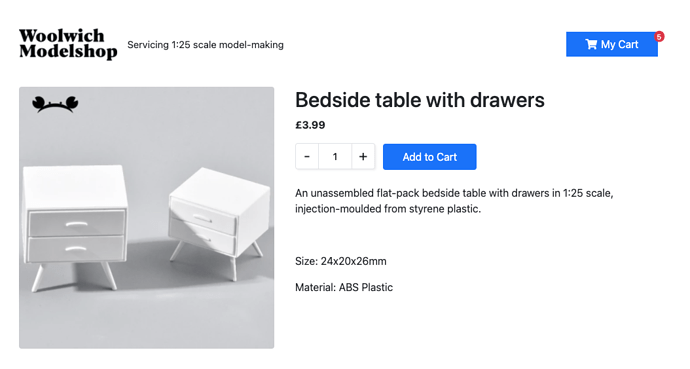Image resolution: width=690 pixels, height=369 pixels.
Task: Click the bedside table product photo
Action: [x=147, y=218]
